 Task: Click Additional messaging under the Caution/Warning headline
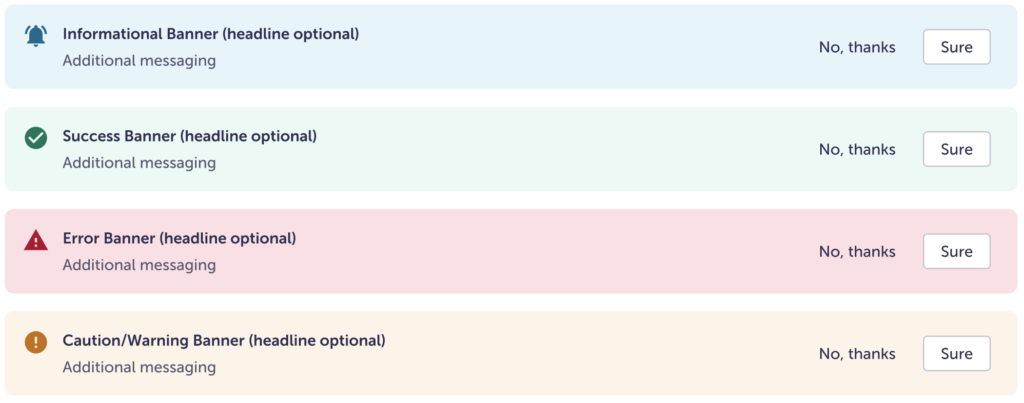pyautogui.click(x=139, y=367)
